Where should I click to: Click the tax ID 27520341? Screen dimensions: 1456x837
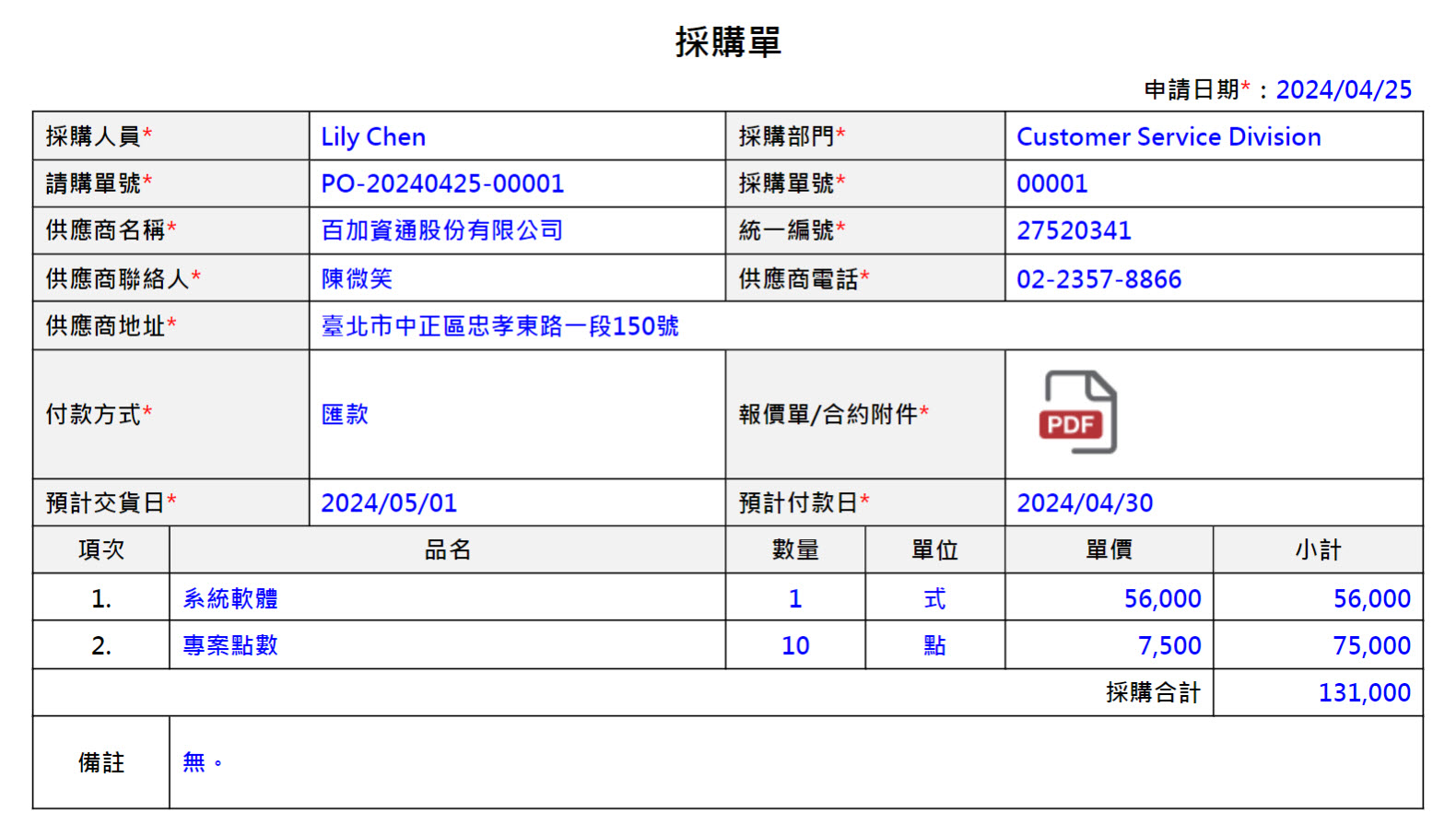[x=1074, y=231]
